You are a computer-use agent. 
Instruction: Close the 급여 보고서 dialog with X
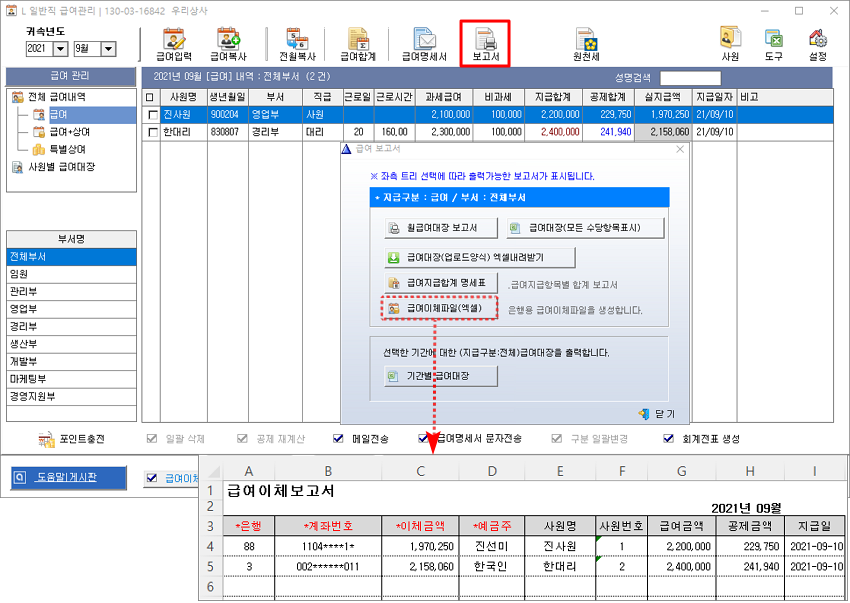(680, 149)
